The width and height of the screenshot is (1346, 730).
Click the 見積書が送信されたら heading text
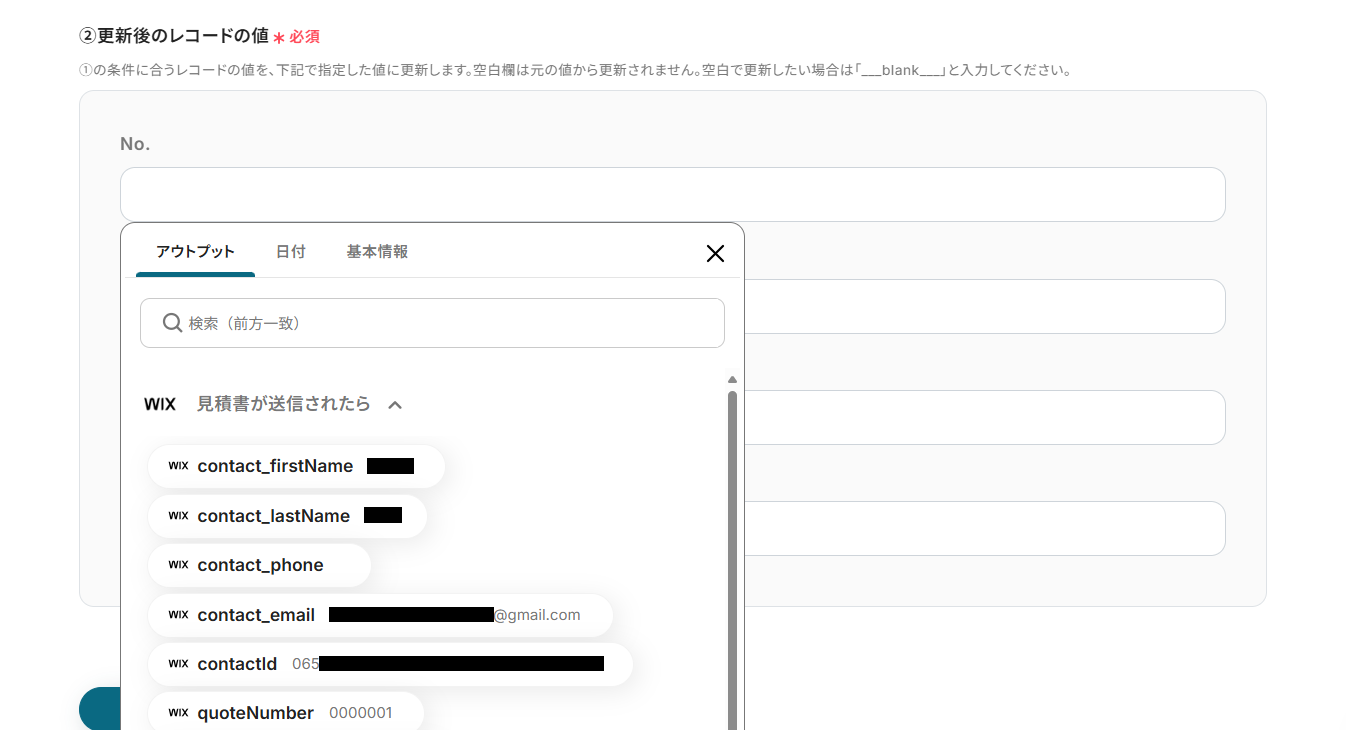[283, 404]
